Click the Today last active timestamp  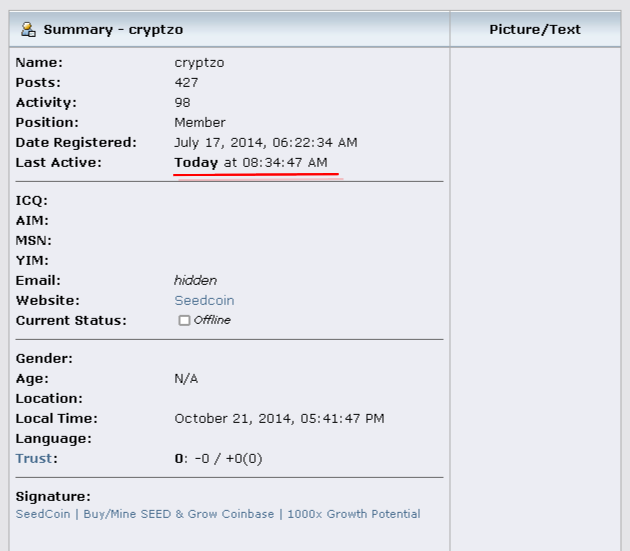pyautogui.click(x=251, y=162)
